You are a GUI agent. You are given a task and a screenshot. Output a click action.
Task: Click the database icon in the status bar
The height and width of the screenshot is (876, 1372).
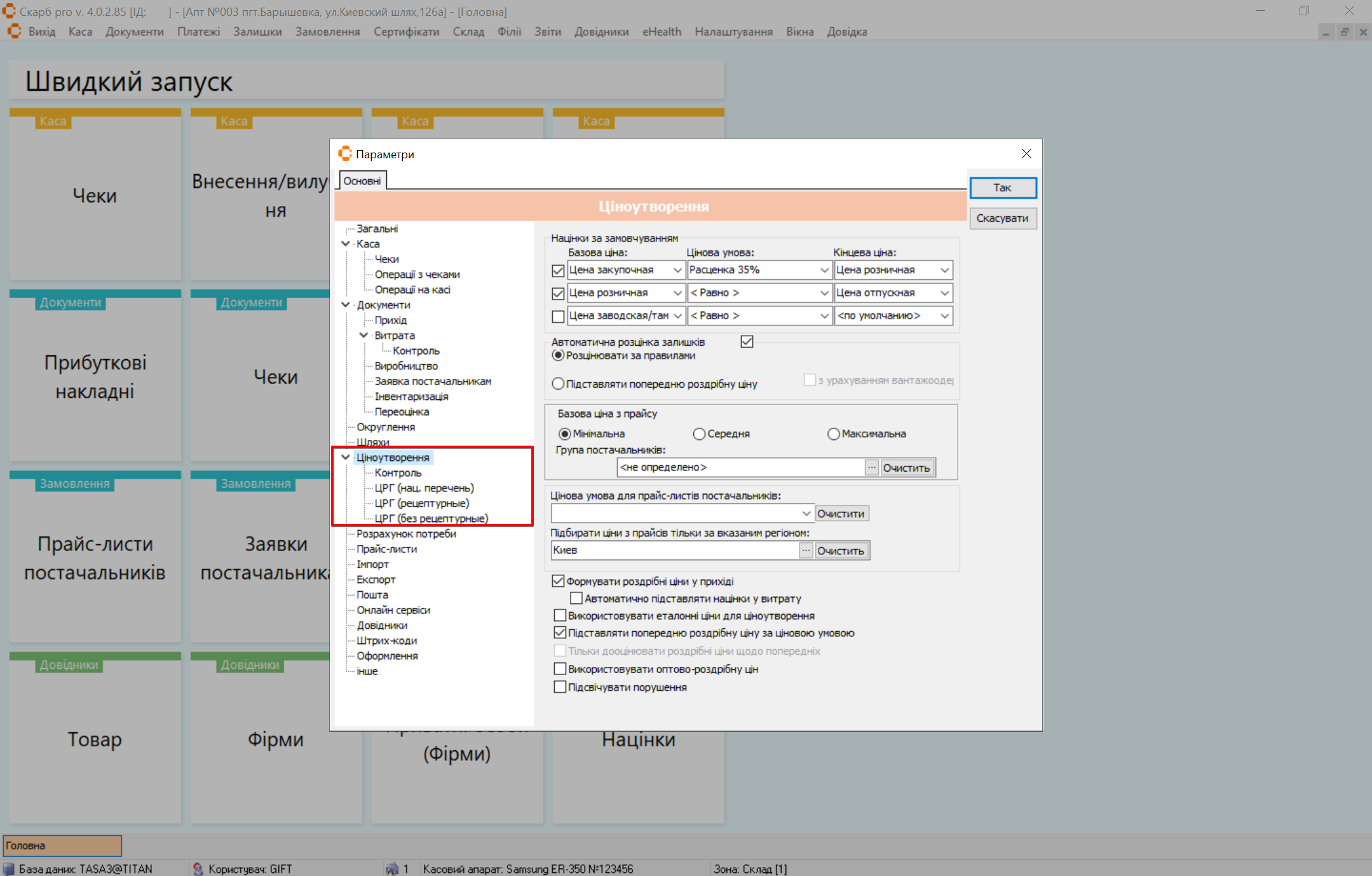tap(9, 868)
